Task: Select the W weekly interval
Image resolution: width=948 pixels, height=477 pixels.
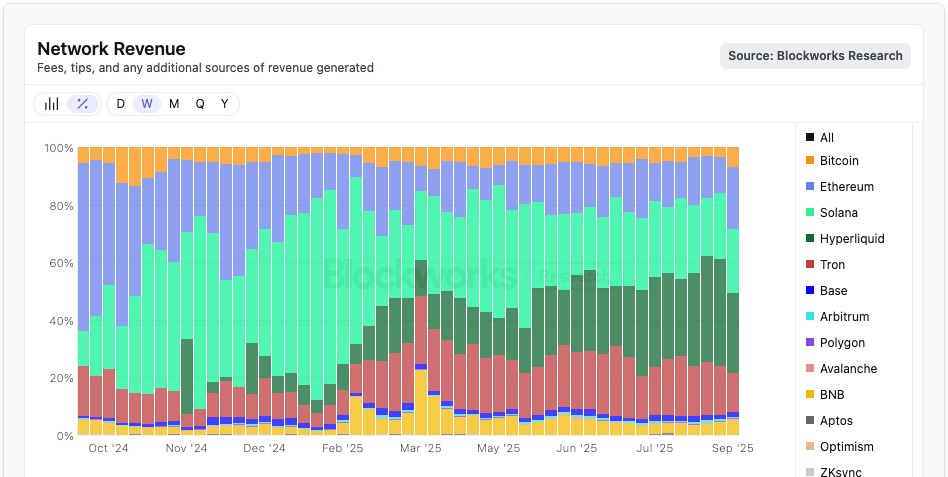Action: pos(147,104)
